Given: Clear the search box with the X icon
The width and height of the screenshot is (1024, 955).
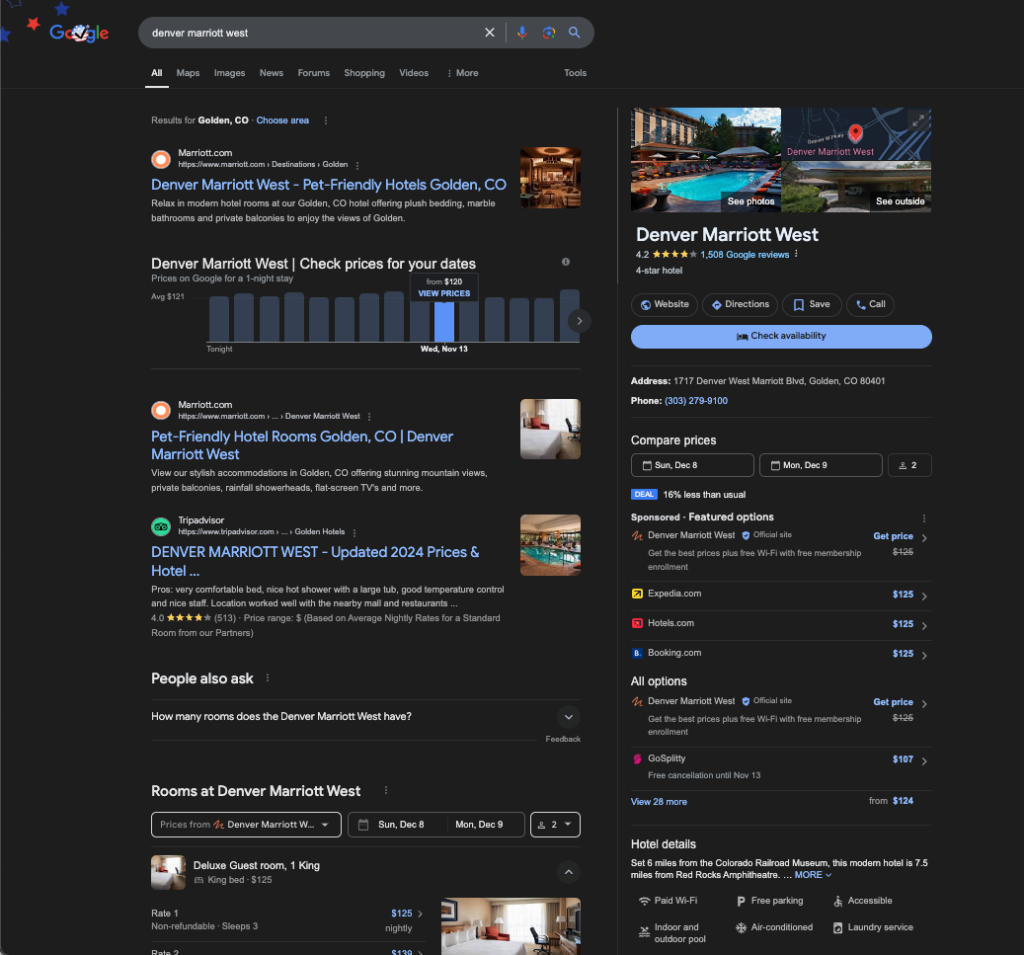Looking at the screenshot, I should [489, 33].
